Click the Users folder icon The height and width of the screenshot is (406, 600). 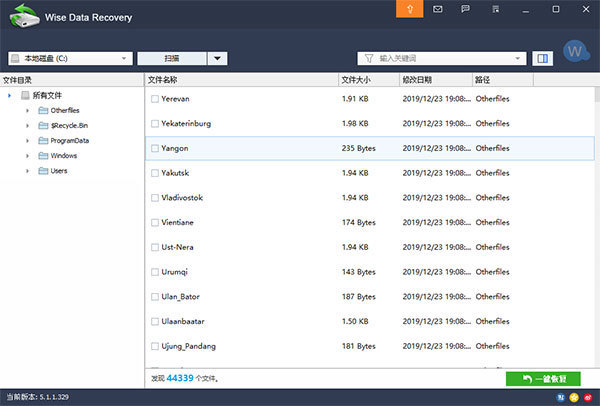43,171
